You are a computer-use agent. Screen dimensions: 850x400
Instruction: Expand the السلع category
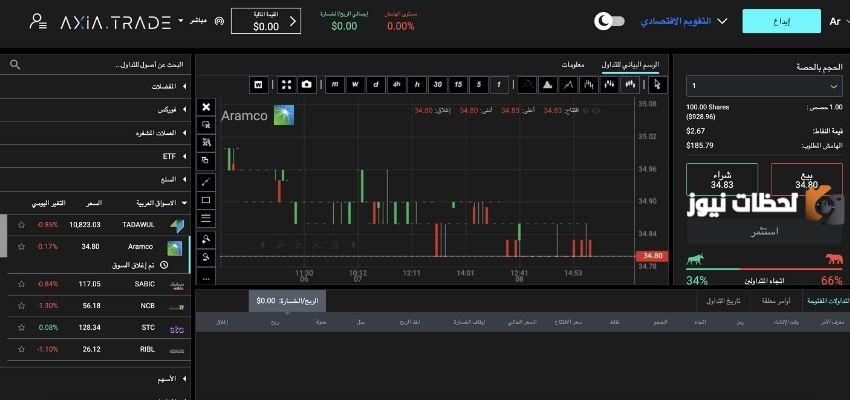[x=95, y=179]
